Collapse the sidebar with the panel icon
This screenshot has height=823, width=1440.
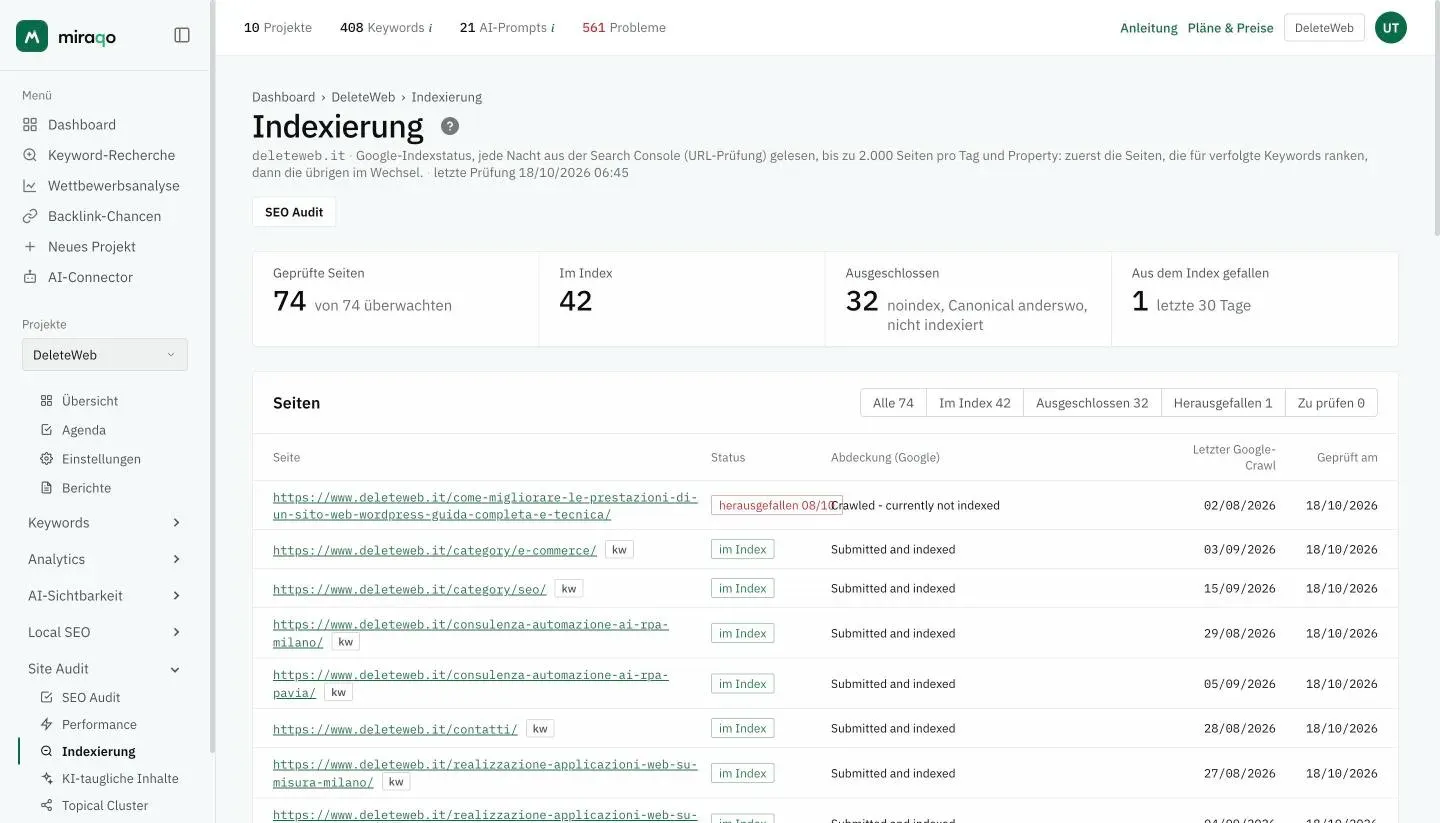[x=182, y=35]
